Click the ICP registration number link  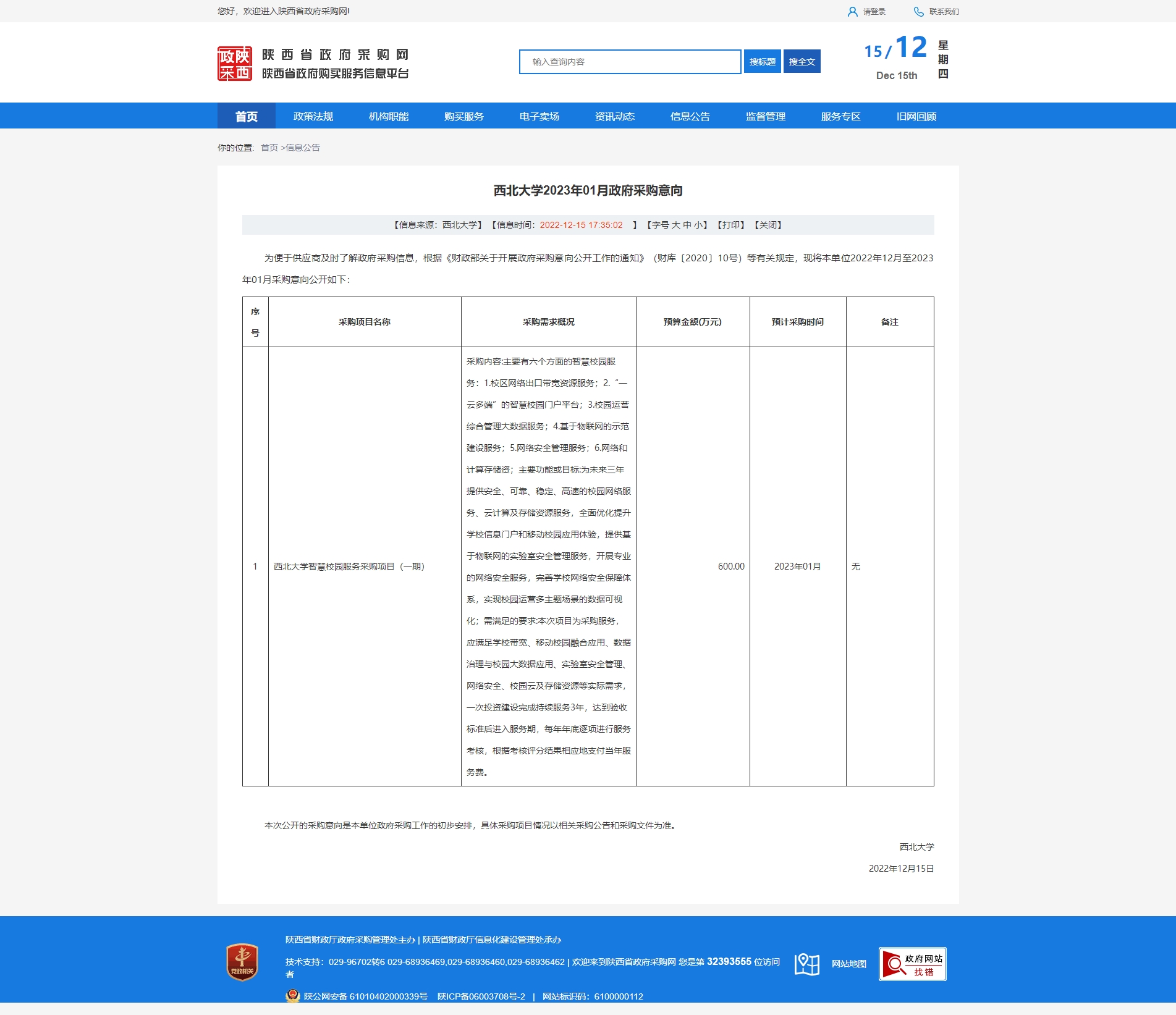(x=481, y=996)
